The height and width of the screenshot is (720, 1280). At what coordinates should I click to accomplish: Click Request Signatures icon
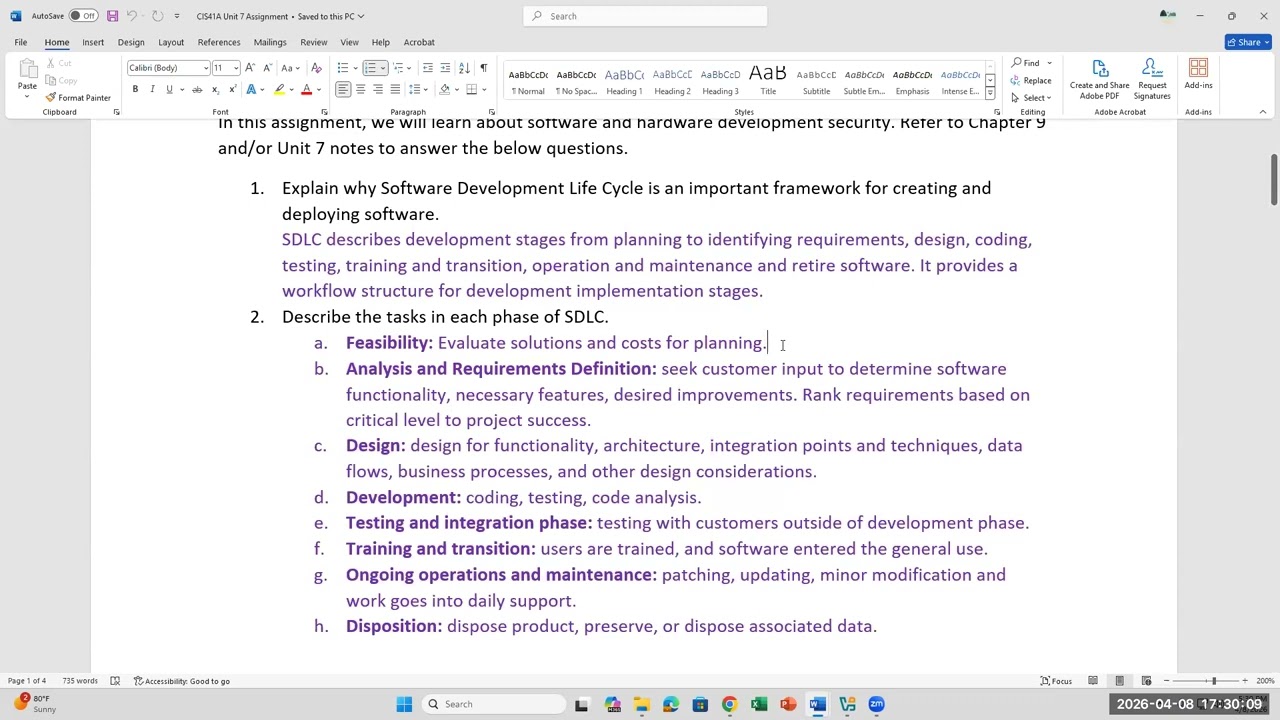pyautogui.click(x=1152, y=79)
